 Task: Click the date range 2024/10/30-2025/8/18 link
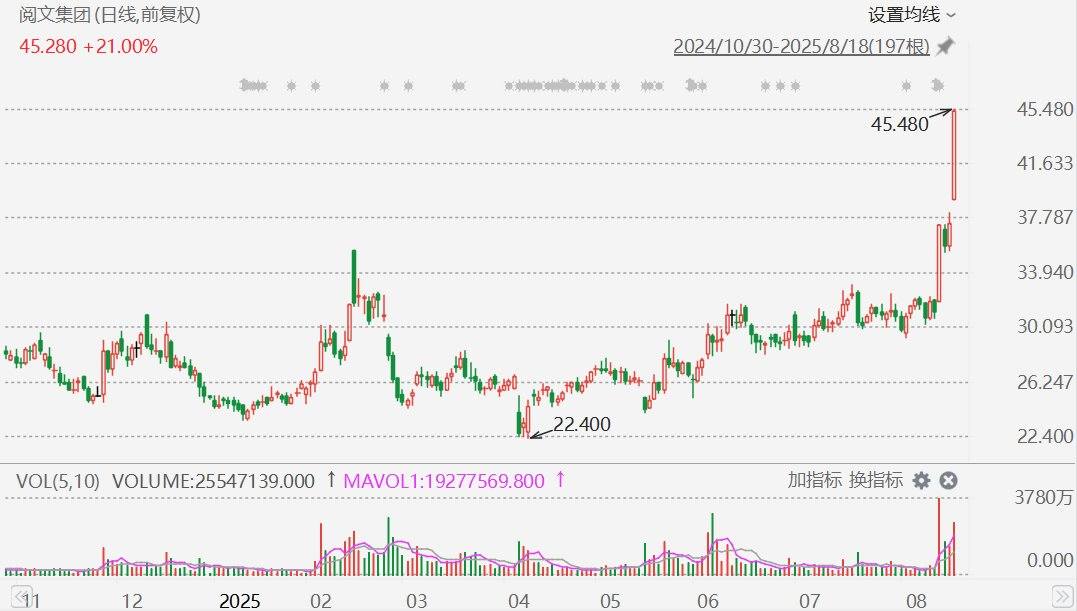coord(801,47)
